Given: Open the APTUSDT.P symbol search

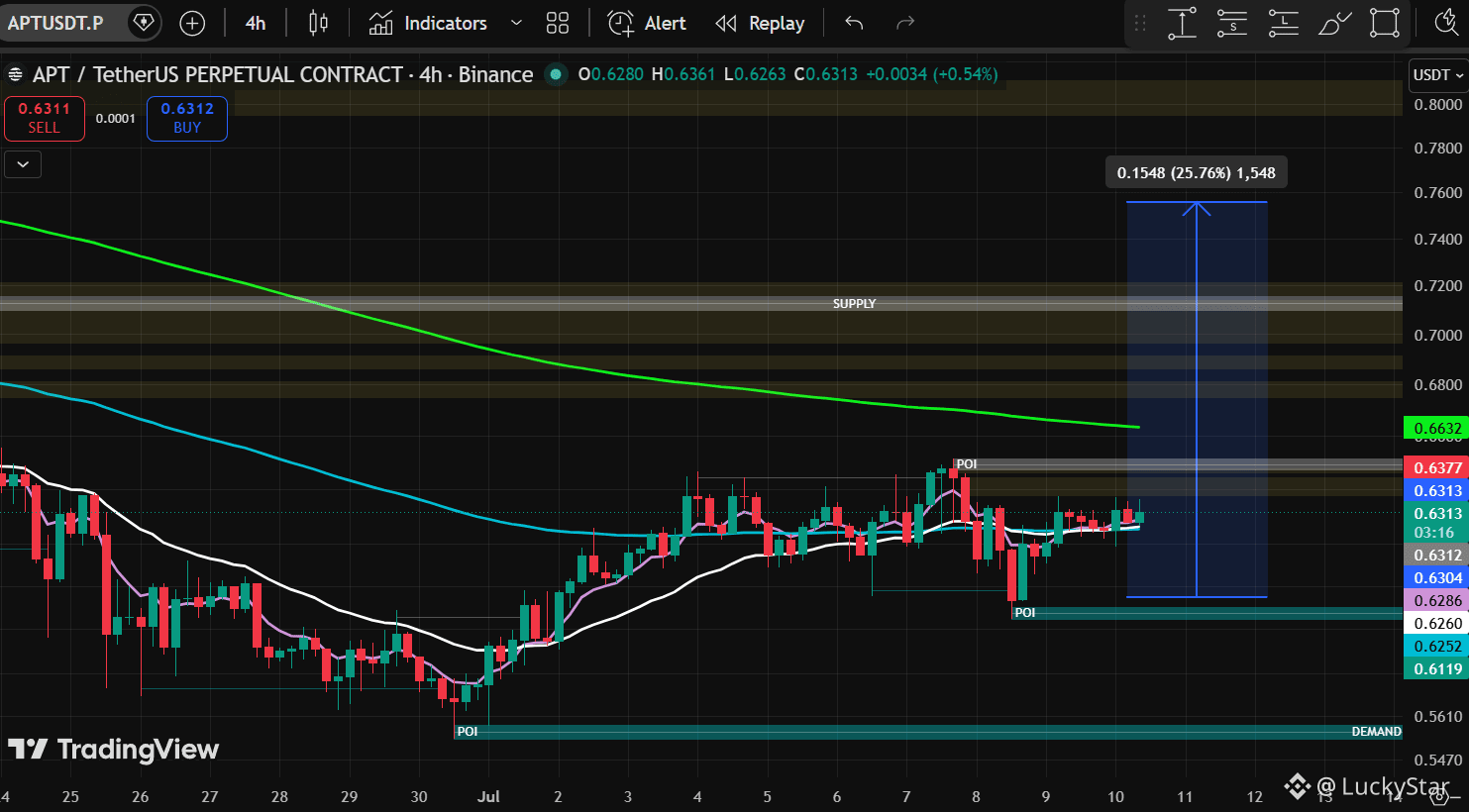Looking at the screenshot, I should [x=55, y=23].
